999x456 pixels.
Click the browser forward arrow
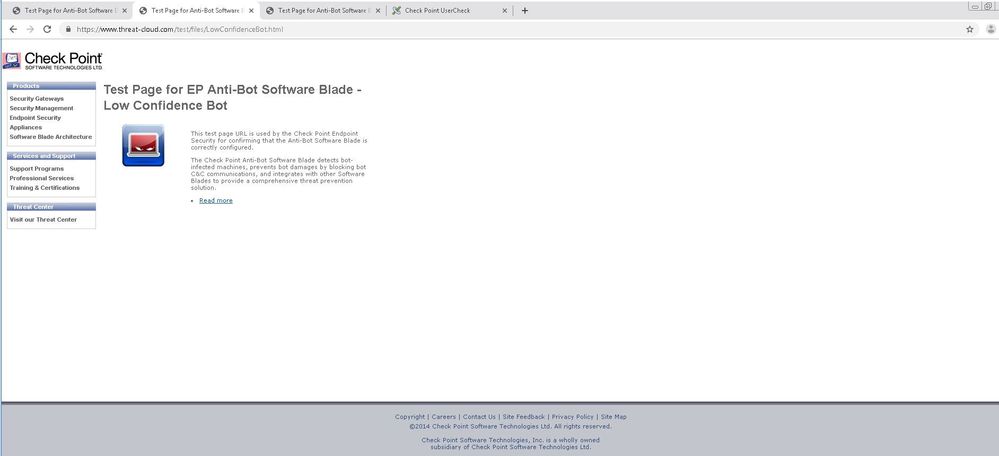point(31,30)
